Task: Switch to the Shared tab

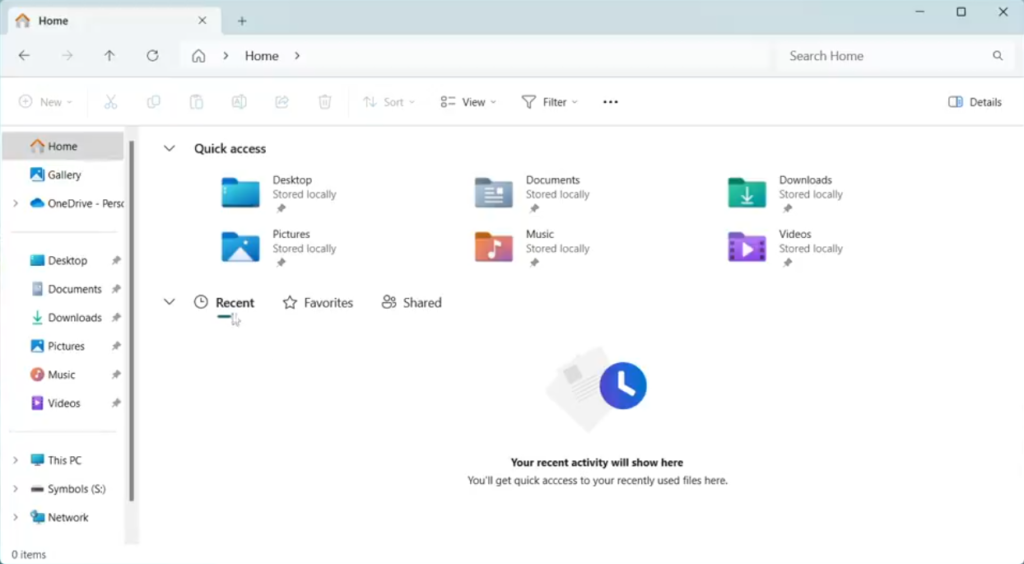Action: pos(411,303)
